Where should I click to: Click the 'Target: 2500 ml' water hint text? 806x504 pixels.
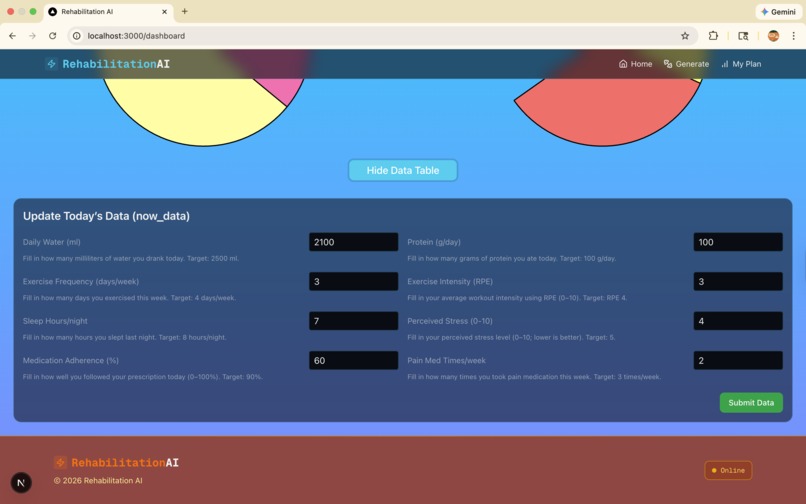(213, 258)
